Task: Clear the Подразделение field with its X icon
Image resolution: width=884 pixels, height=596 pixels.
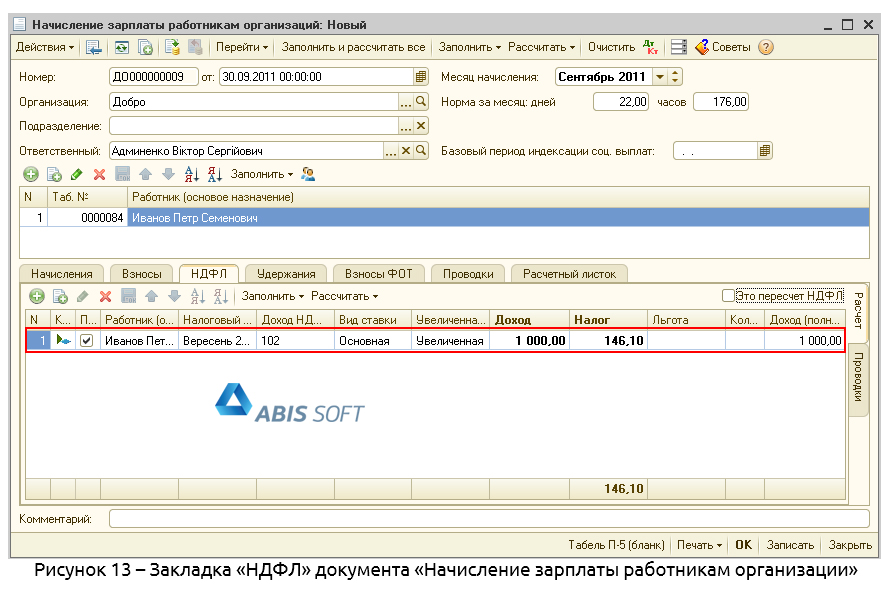Action: click(x=421, y=126)
